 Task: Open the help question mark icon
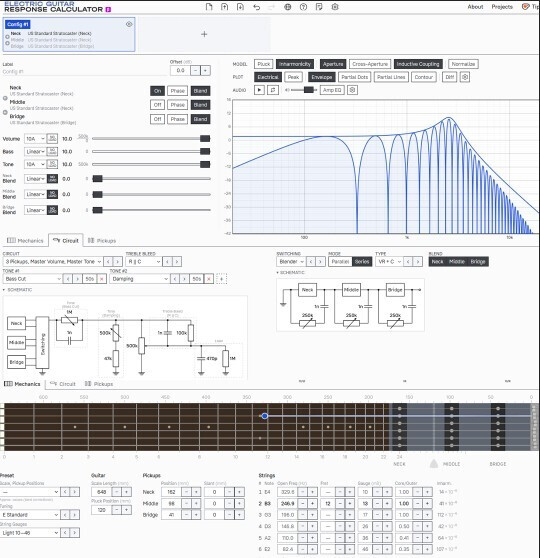coord(303,7)
